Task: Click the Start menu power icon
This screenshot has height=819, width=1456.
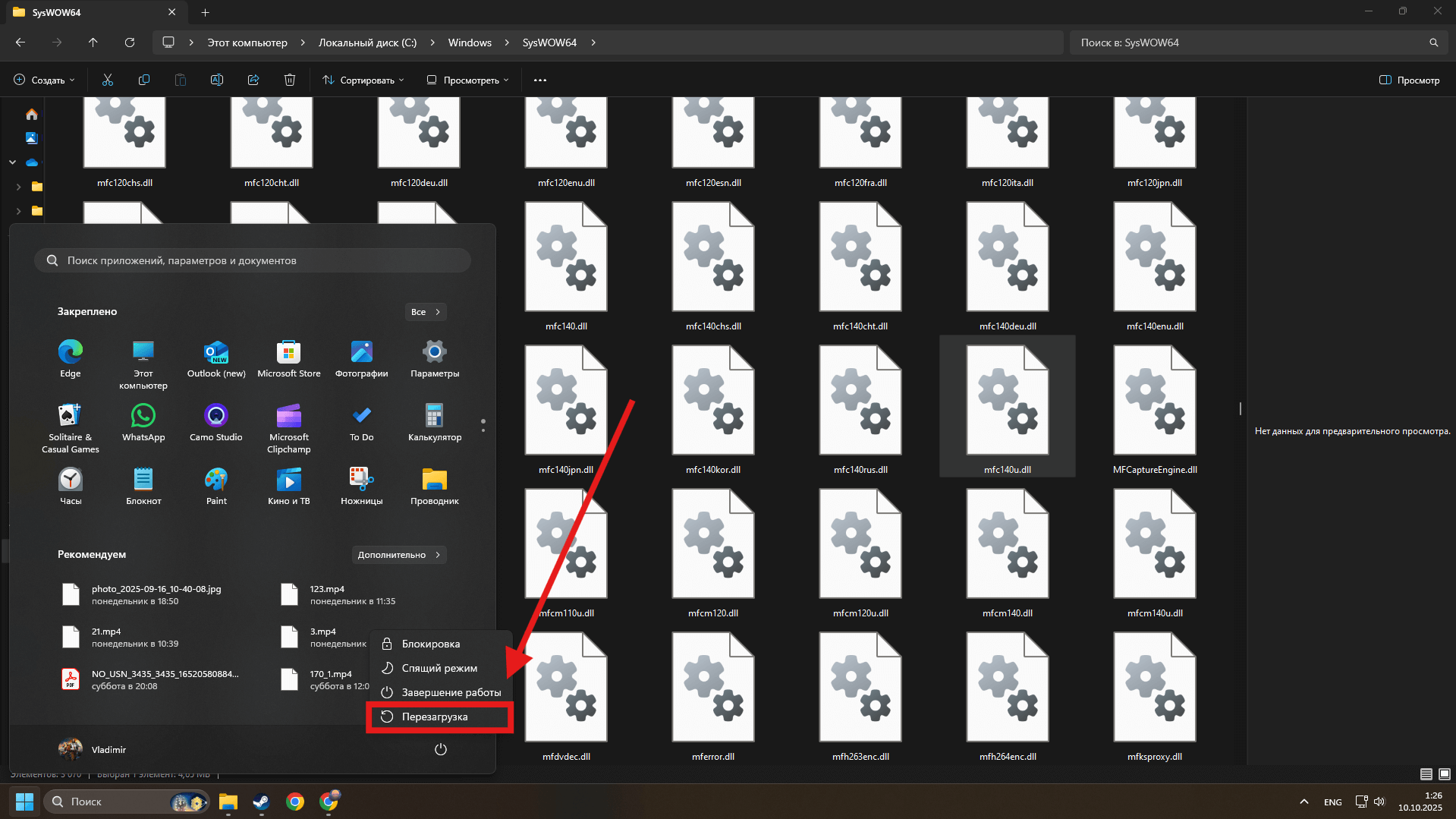Action: click(440, 749)
